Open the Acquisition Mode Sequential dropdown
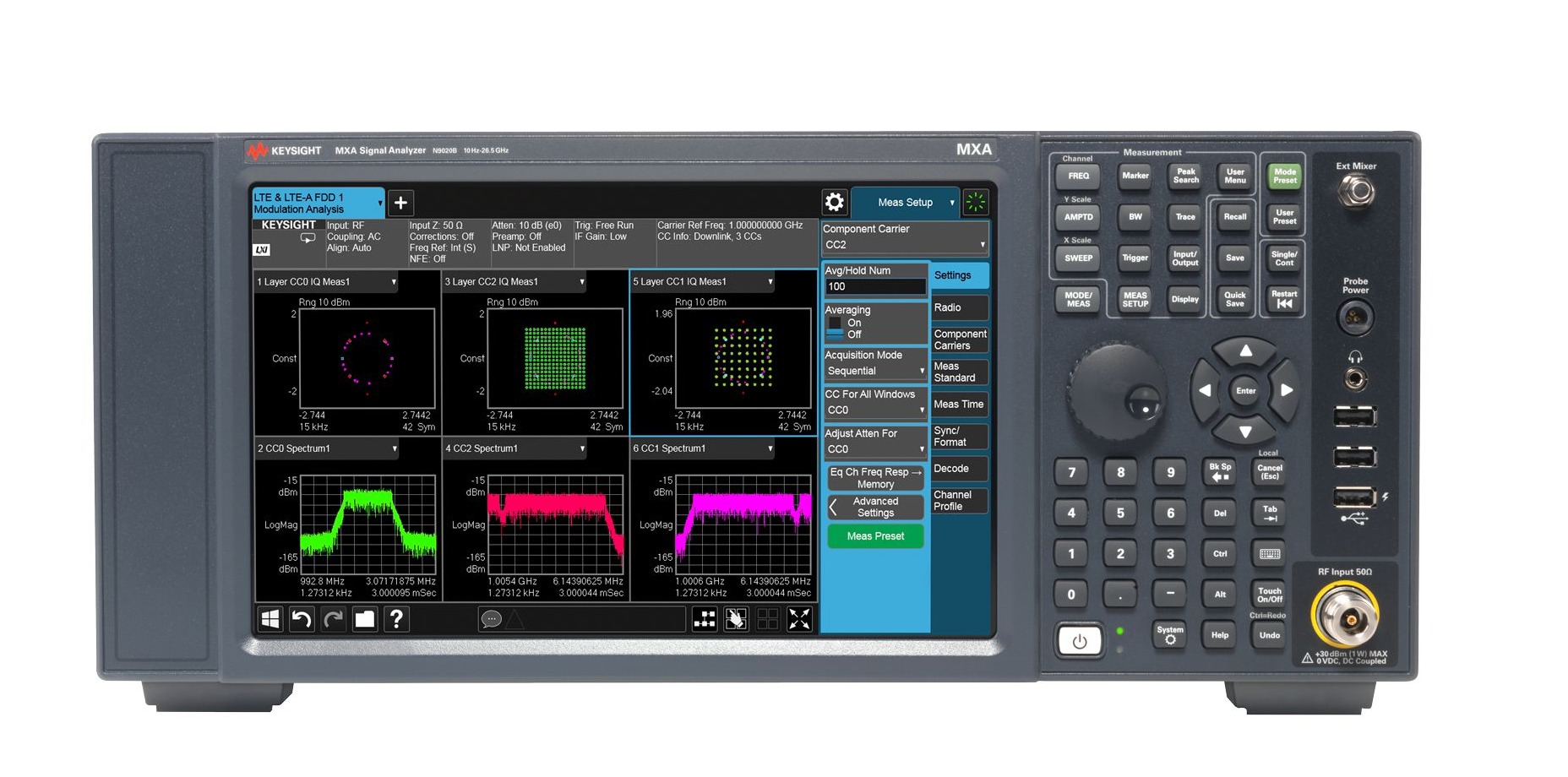This screenshot has width=1568, height=777. point(874,371)
